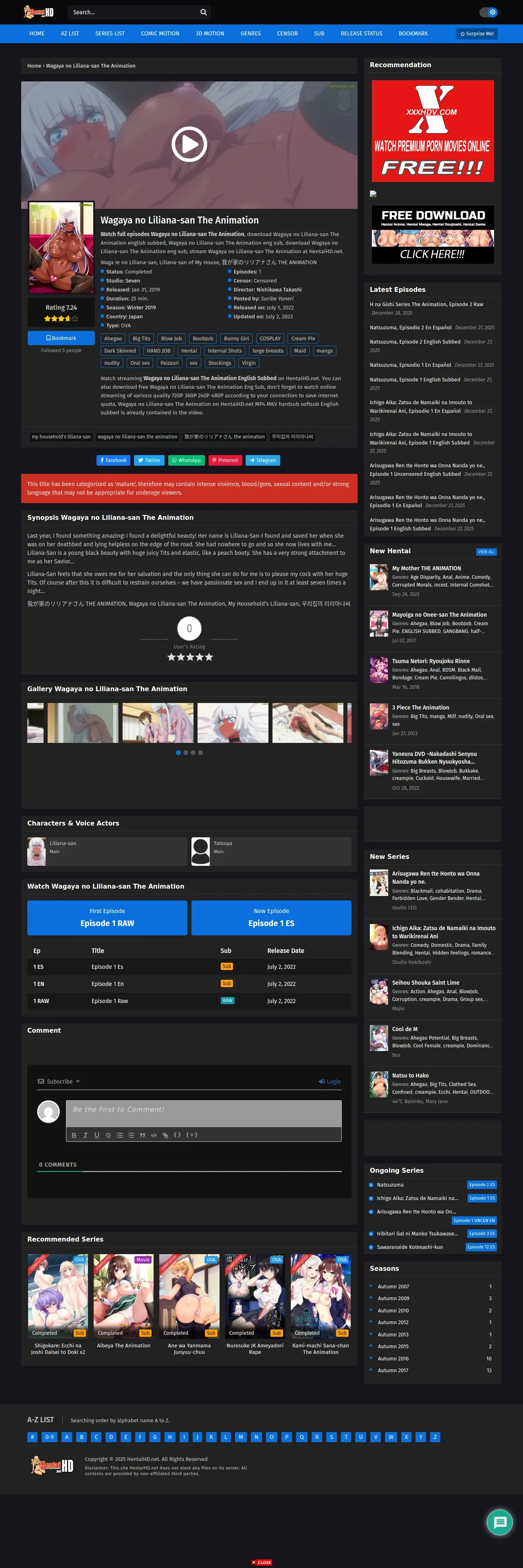
Task: Share via WhatsApp button
Action: pos(186,460)
